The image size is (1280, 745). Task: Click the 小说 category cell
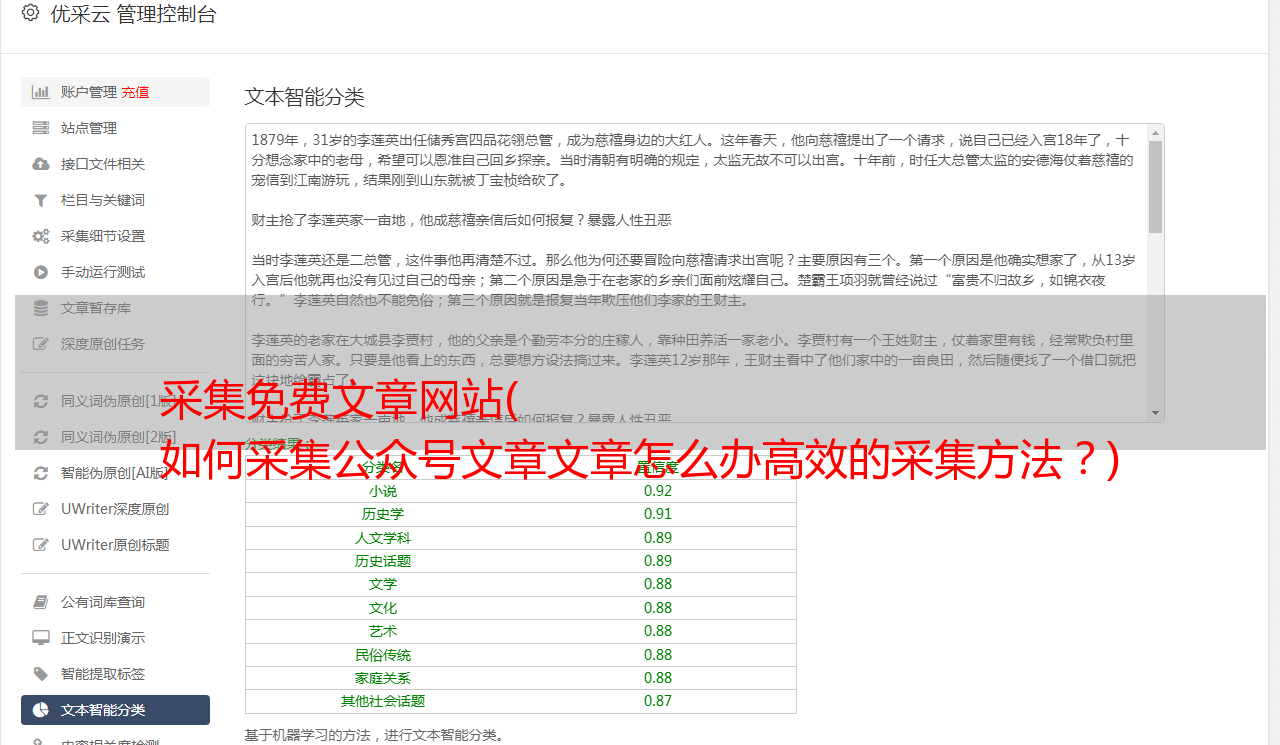(383, 491)
